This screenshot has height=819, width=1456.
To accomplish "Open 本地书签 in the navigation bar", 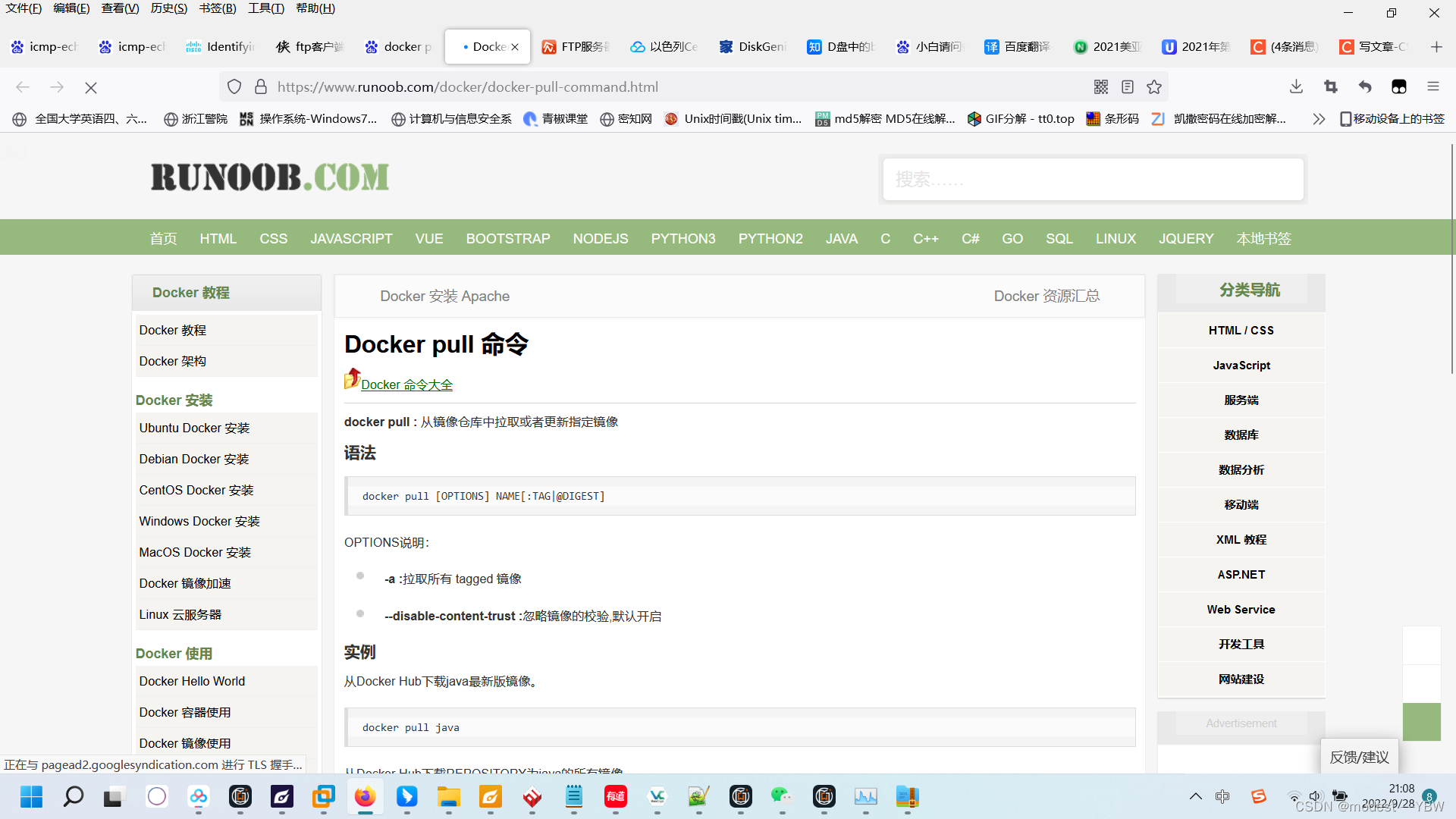I will tap(1263, 238).
